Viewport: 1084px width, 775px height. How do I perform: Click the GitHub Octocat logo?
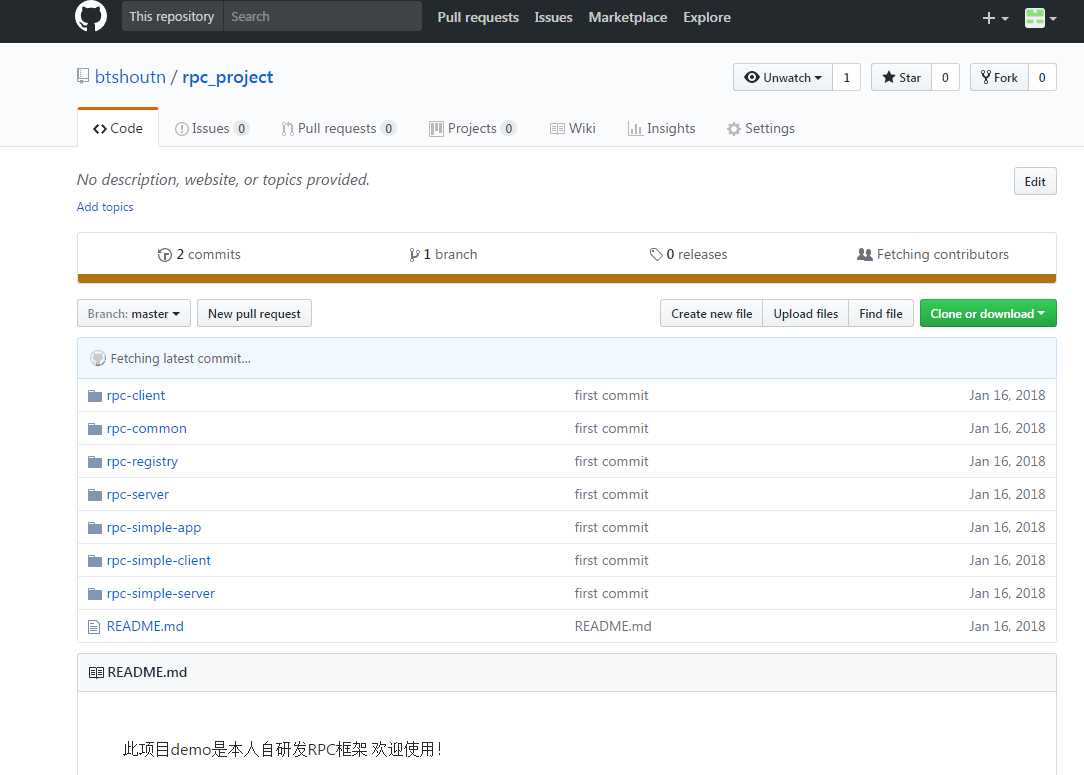coord(90,17)
